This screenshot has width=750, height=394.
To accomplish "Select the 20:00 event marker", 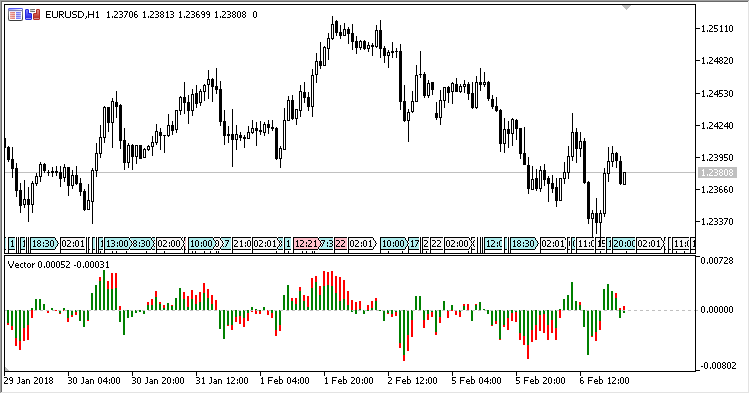I will pyautogui.click(x=624, y=244).
